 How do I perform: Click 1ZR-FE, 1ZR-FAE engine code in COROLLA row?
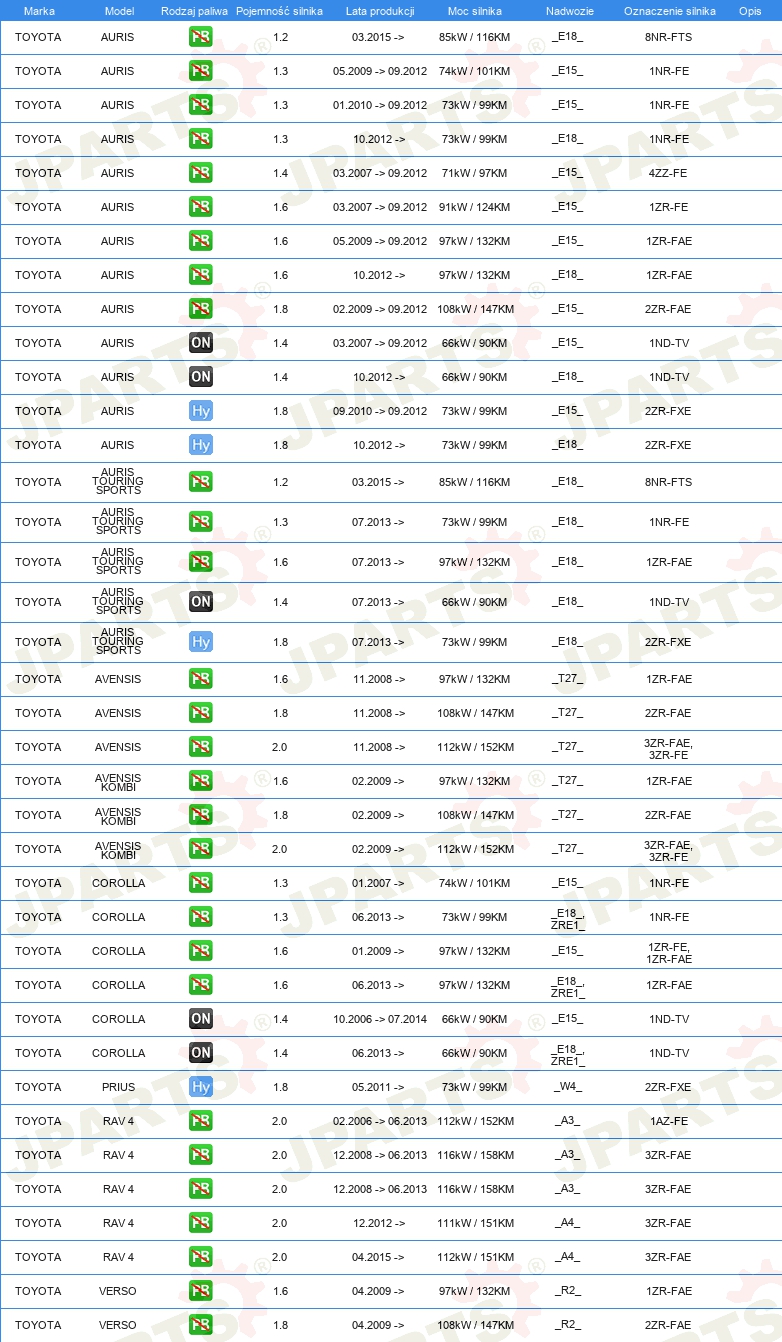pos(668,953)
